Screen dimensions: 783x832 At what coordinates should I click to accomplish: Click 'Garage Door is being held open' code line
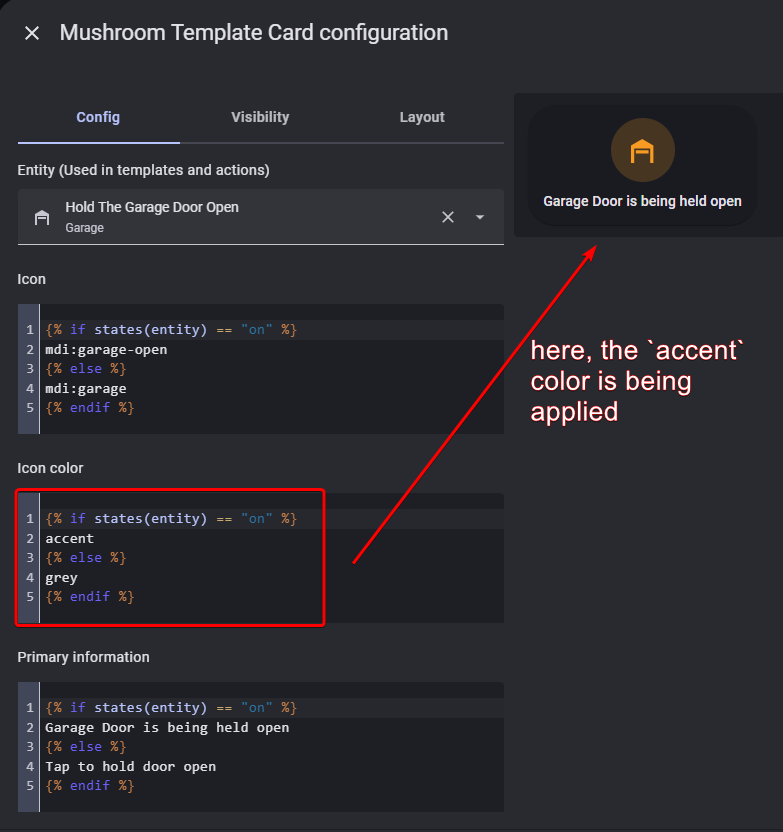[167, 728]
